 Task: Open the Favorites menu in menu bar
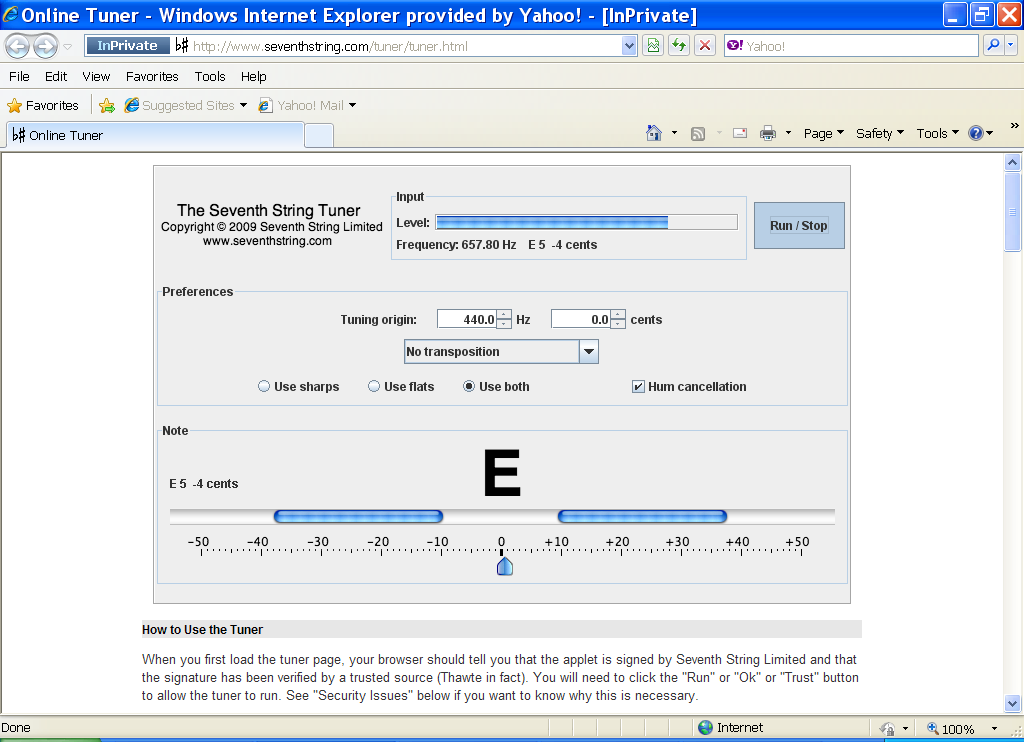pos(152,76)
